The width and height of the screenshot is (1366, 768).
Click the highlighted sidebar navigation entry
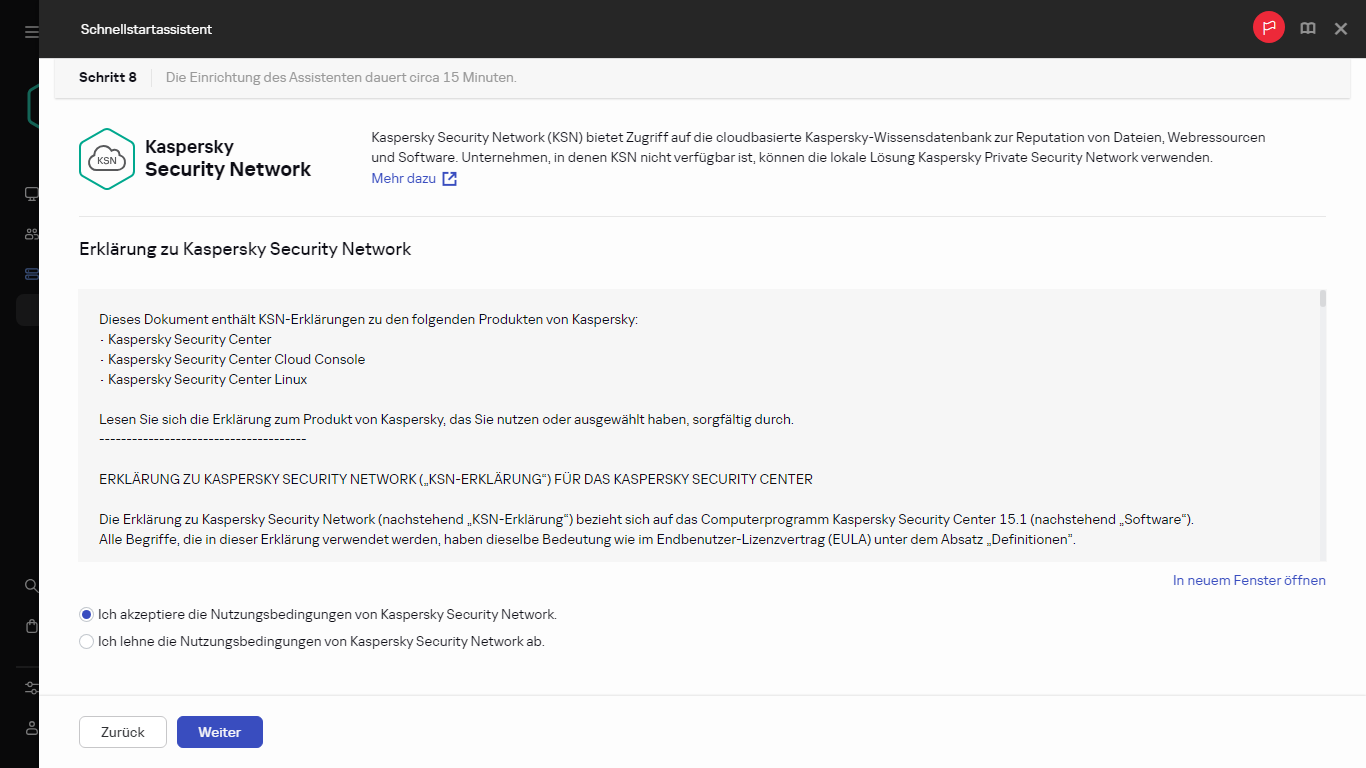pos(30,309)
